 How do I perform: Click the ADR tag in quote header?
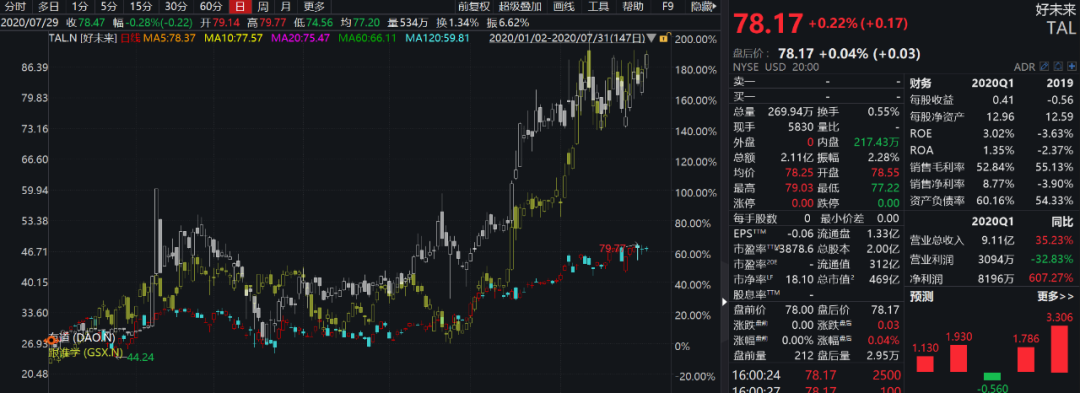tap(1024, 67)
